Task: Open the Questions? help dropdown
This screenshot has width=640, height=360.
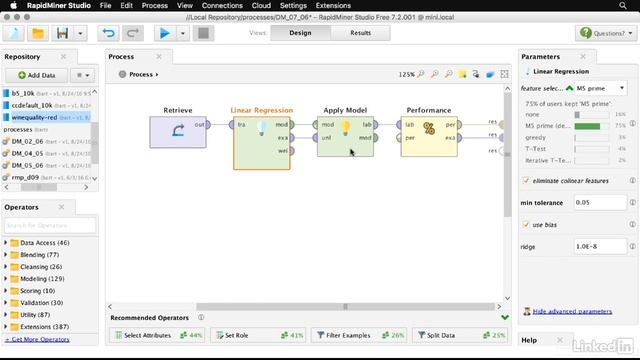Action: [x=606, y=33]
